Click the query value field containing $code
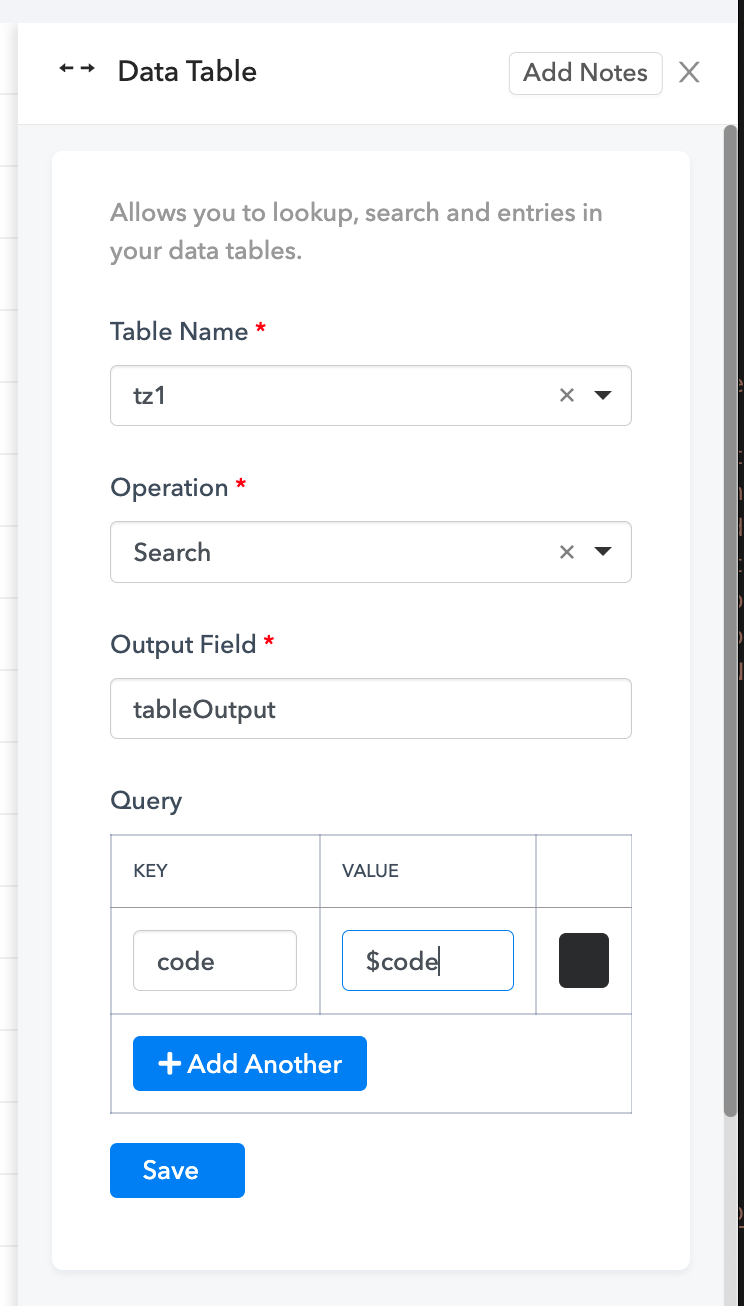Viewport: 744px width, 1306px height. tap(427, 961)
